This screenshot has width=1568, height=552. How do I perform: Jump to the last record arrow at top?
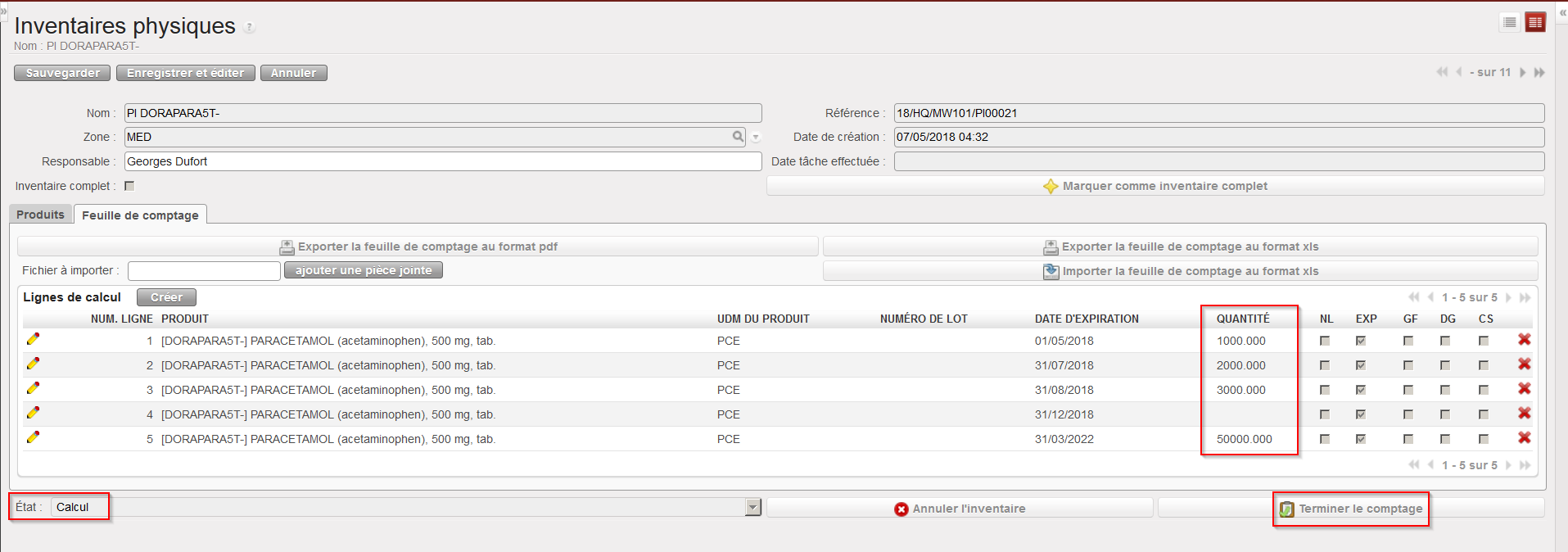coord(1539,72)
